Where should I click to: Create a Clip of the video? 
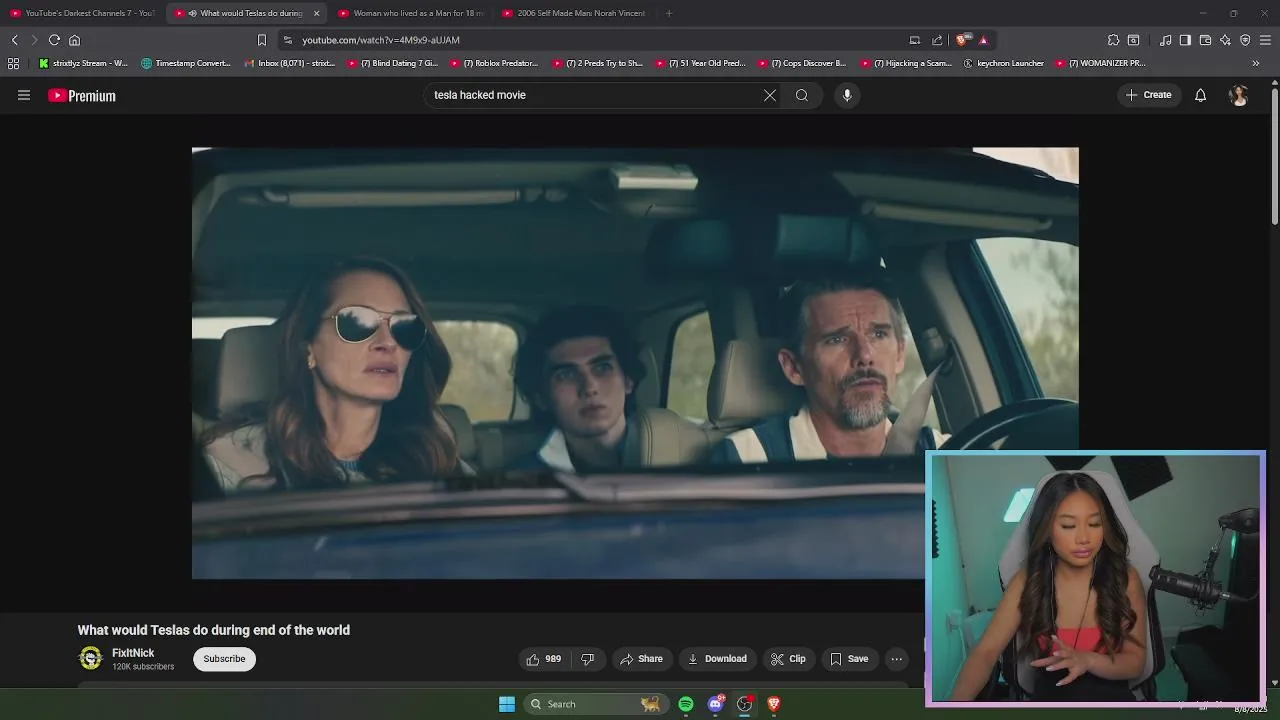788,659
